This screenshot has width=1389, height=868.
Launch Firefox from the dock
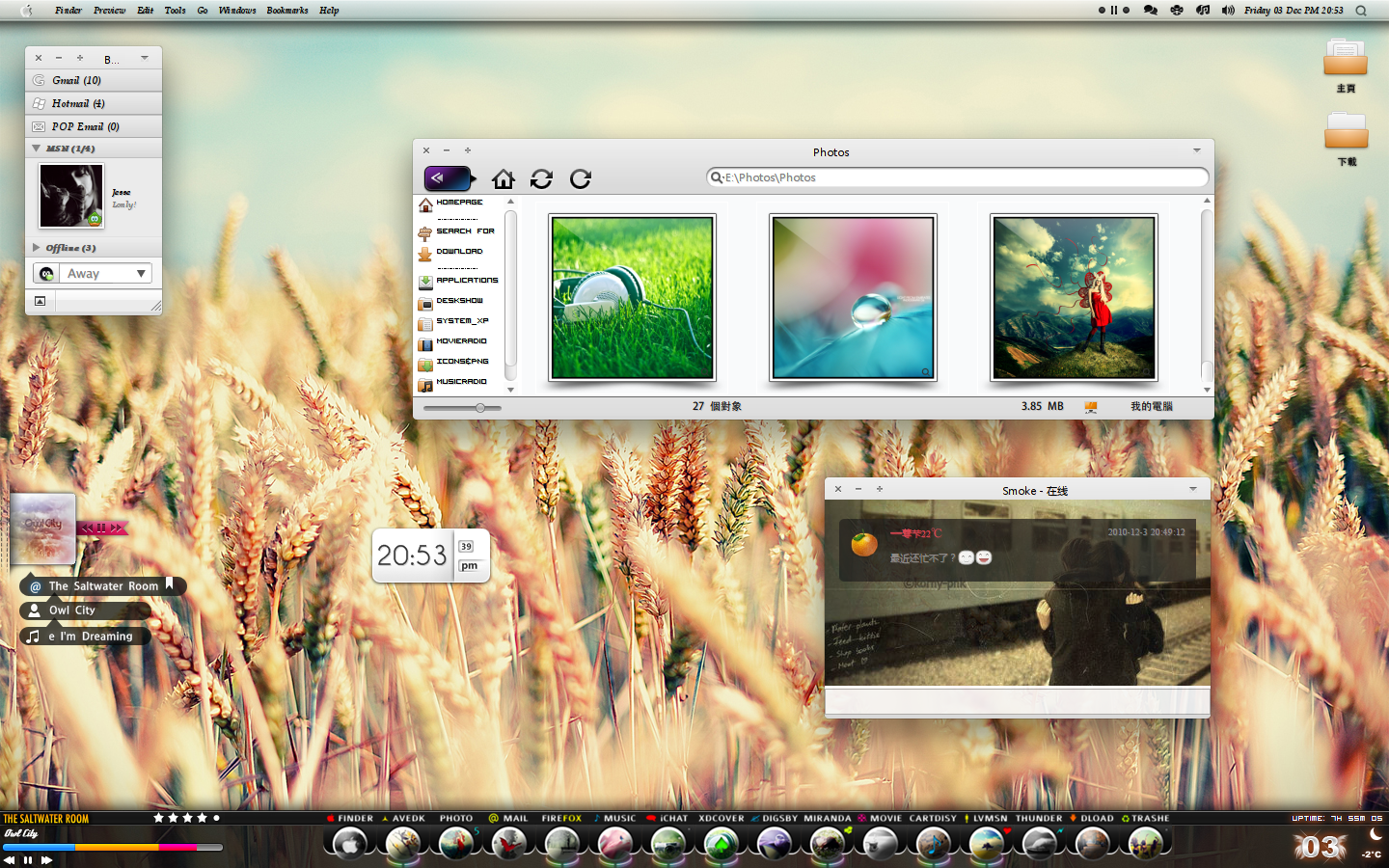(x=561, y=844)
